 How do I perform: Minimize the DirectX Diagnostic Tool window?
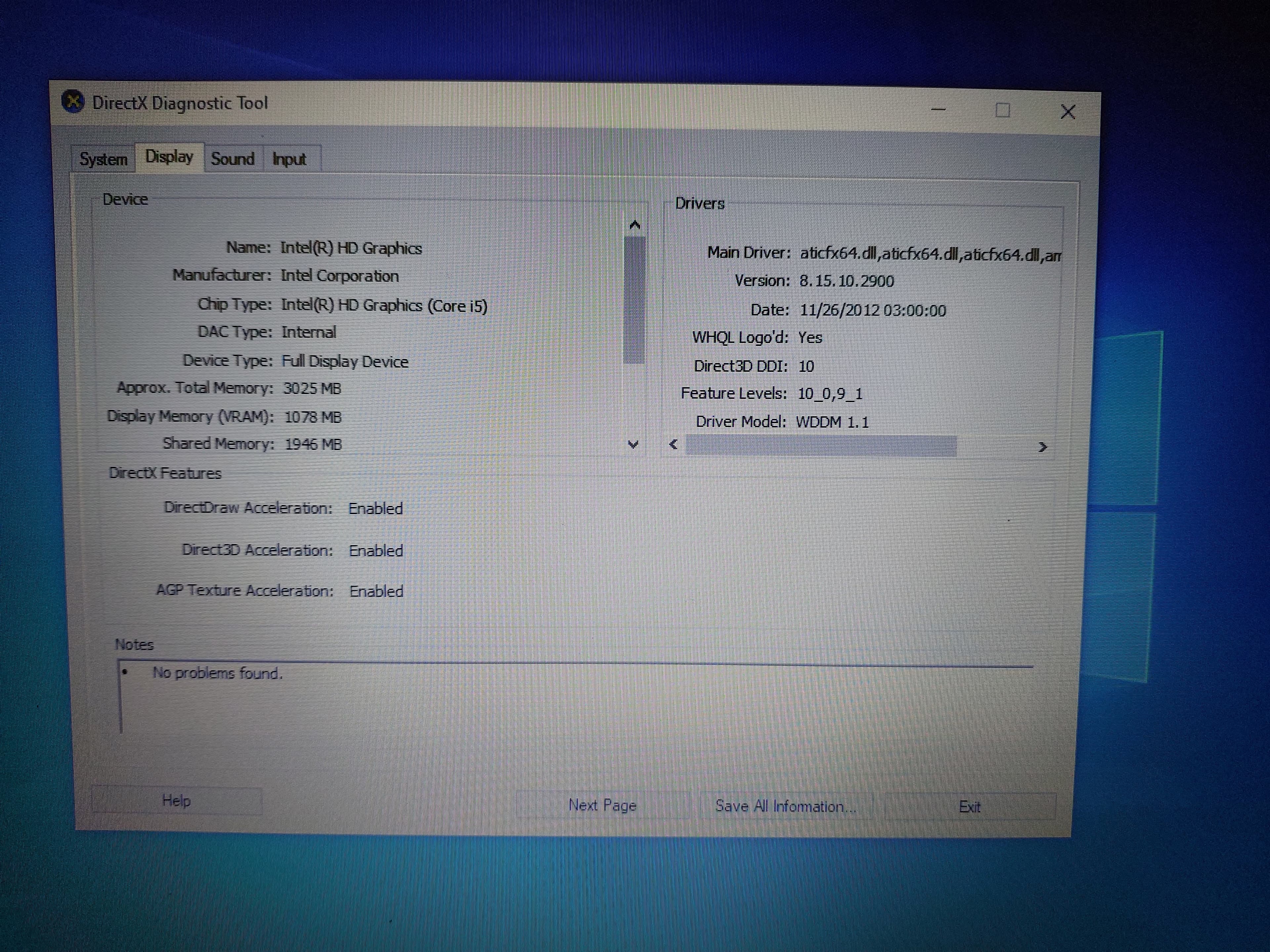tap(939, 109)
